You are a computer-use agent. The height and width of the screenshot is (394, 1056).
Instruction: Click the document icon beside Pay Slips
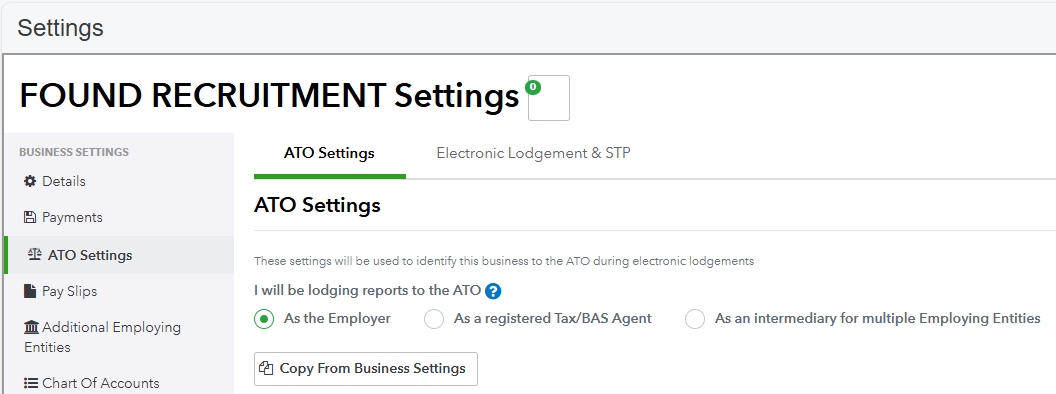pos(30,291)
